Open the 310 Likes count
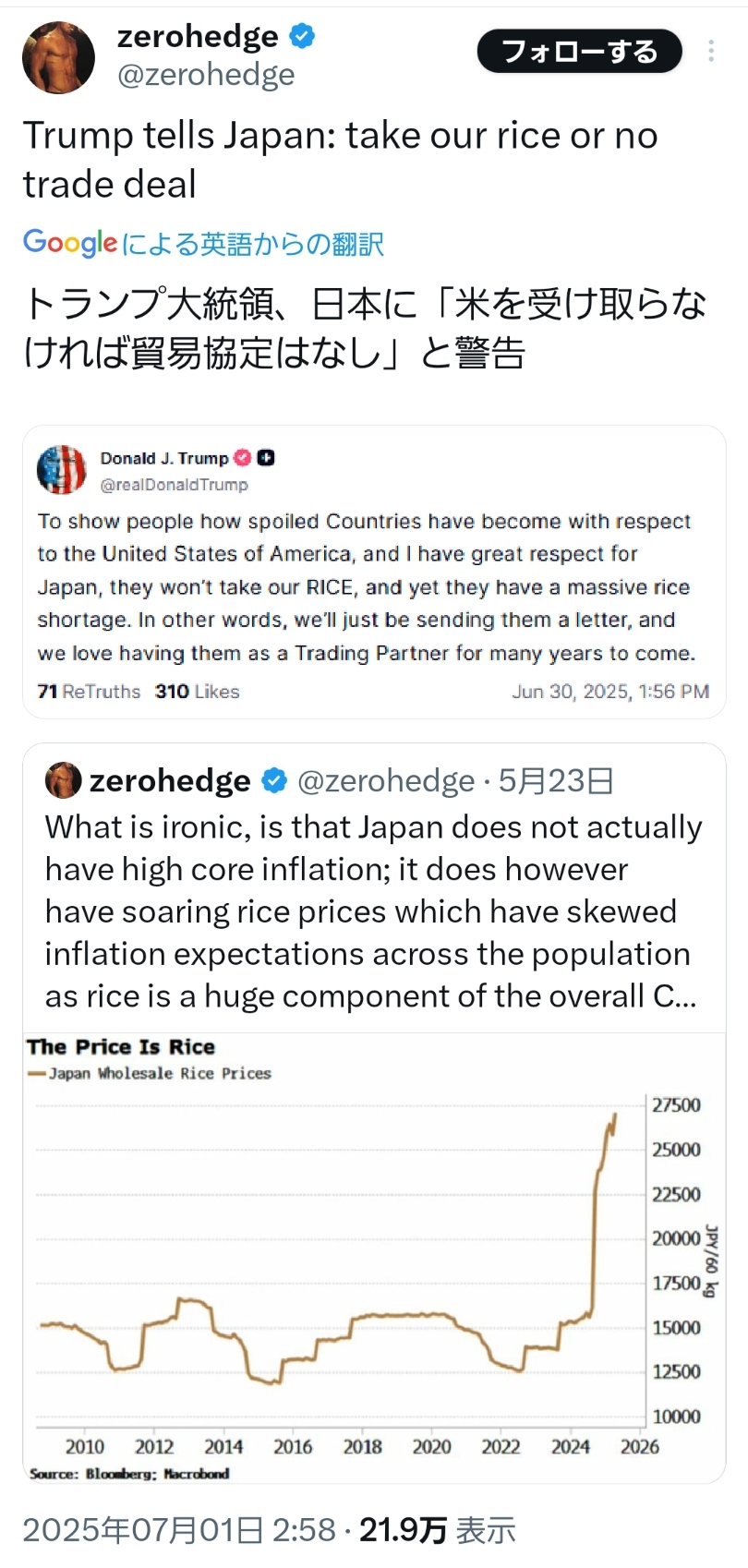This screenshot has height=1568, width=748. point(197,691)
